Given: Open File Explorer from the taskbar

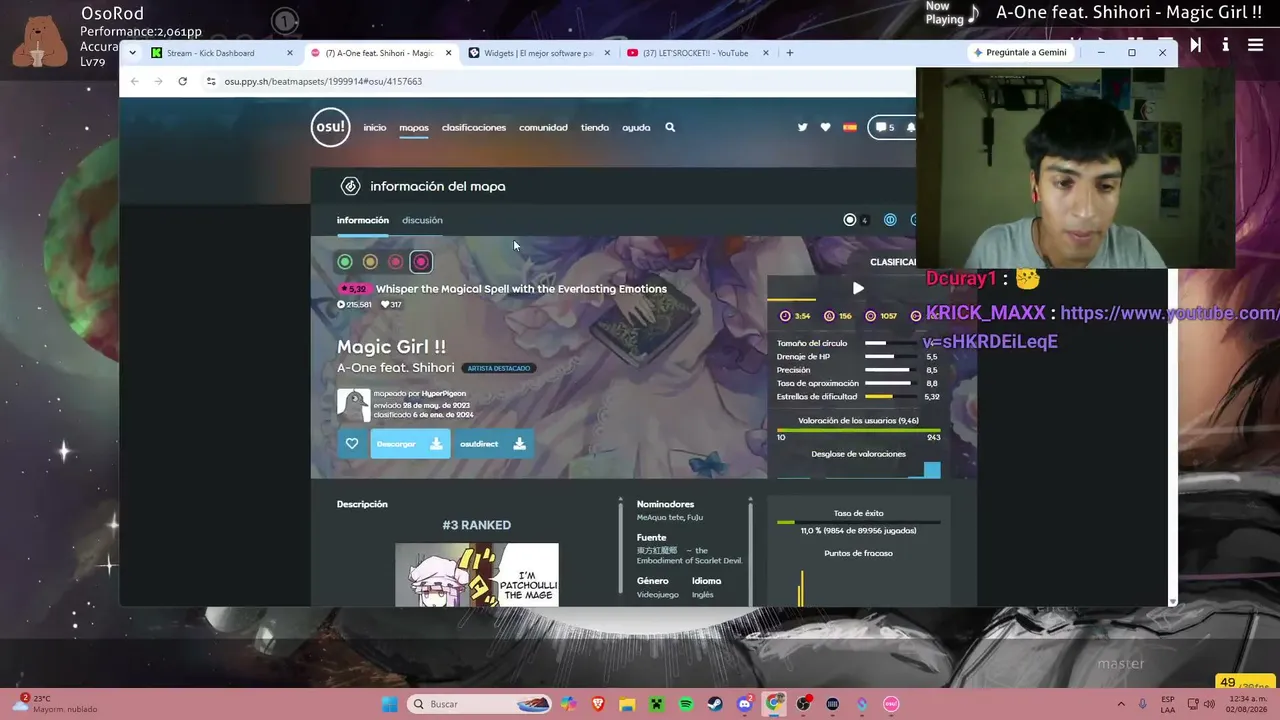Looking at the screenshot, I should pyautogui.click(x=627, y=704).
